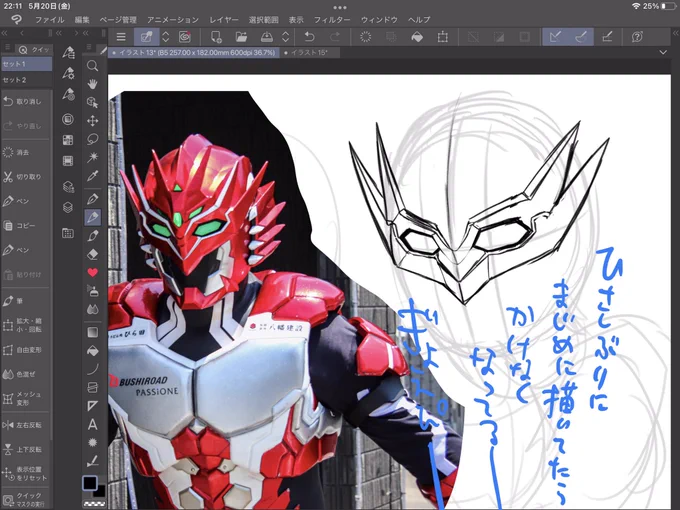Image resolution: width=680 pixels, height=510 pixels.
Task: Open the Brush Size palette icon
Action: 68,94
